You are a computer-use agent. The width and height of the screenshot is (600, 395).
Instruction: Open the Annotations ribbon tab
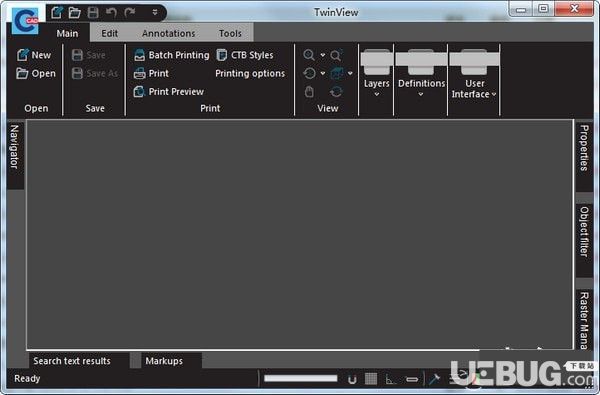pos(168,33)
